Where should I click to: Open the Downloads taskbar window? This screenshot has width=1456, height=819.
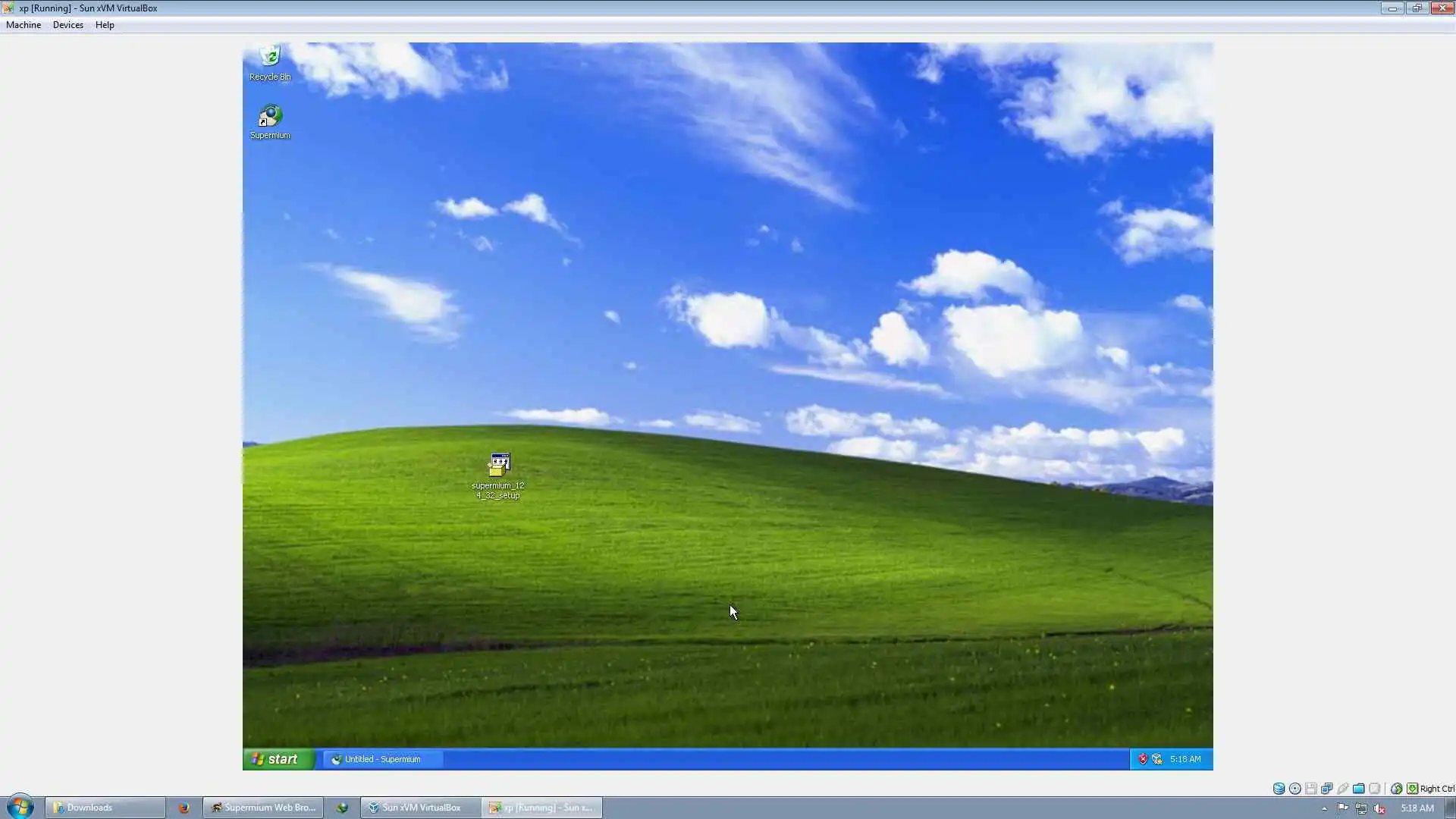click(105, 808)
